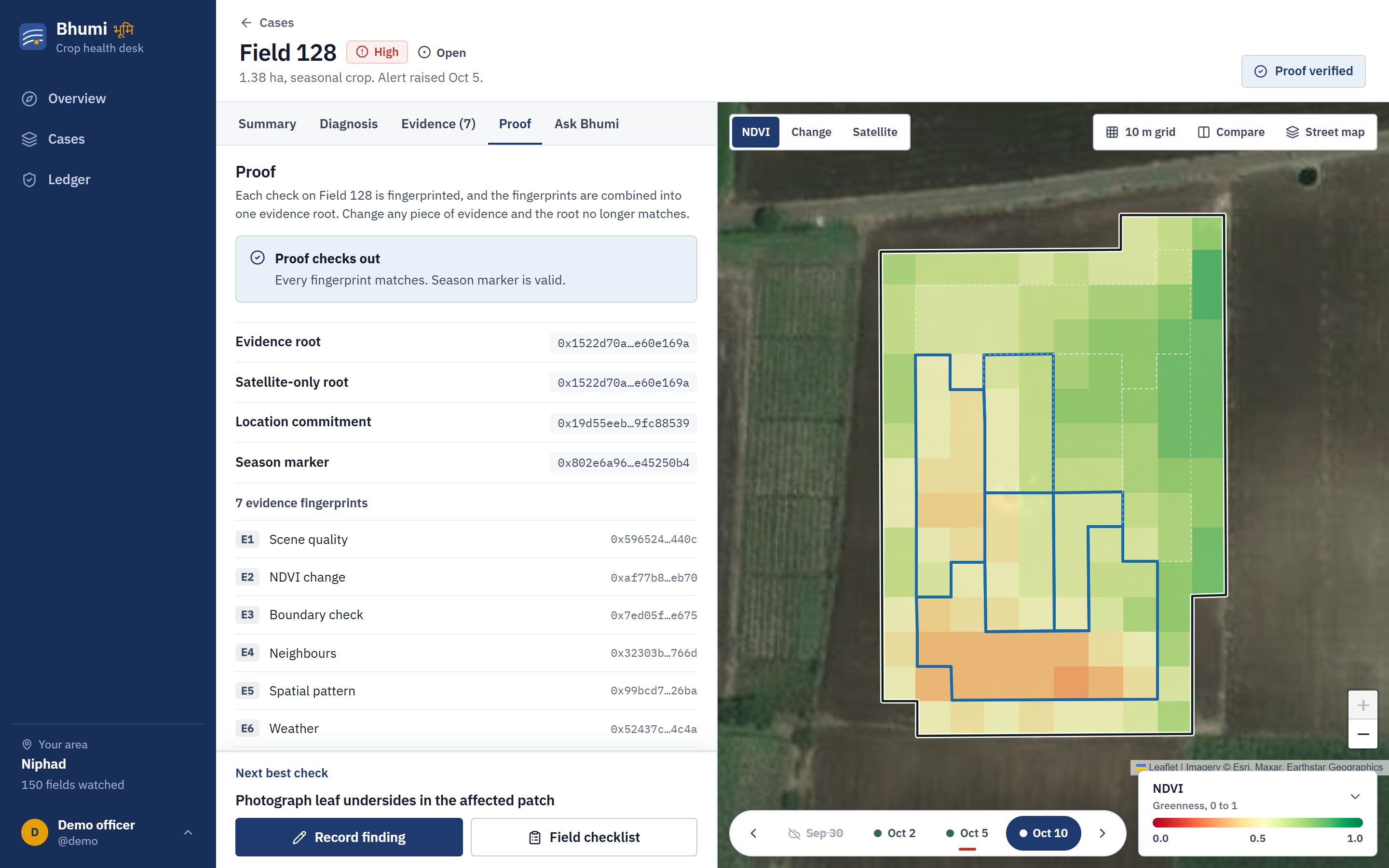Open the E3 Boundary check fingerprint
Screen dimensions: 1389x868
click(466, 615)
